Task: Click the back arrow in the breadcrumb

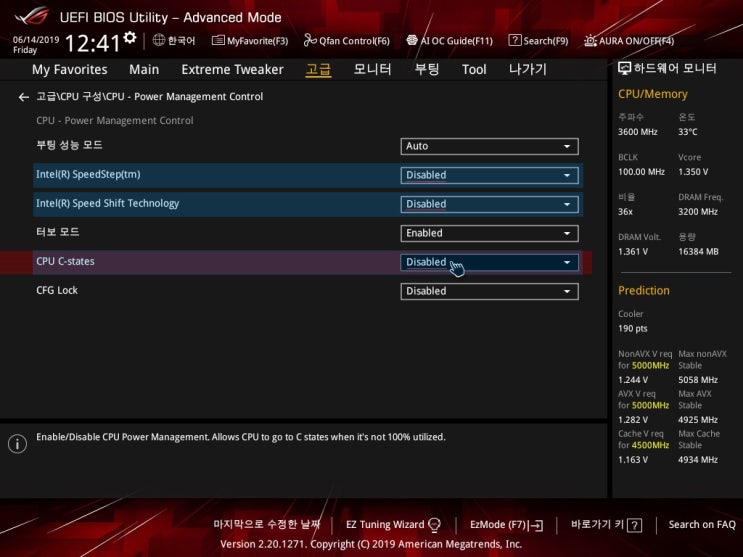Action: (x=23, y=97)
